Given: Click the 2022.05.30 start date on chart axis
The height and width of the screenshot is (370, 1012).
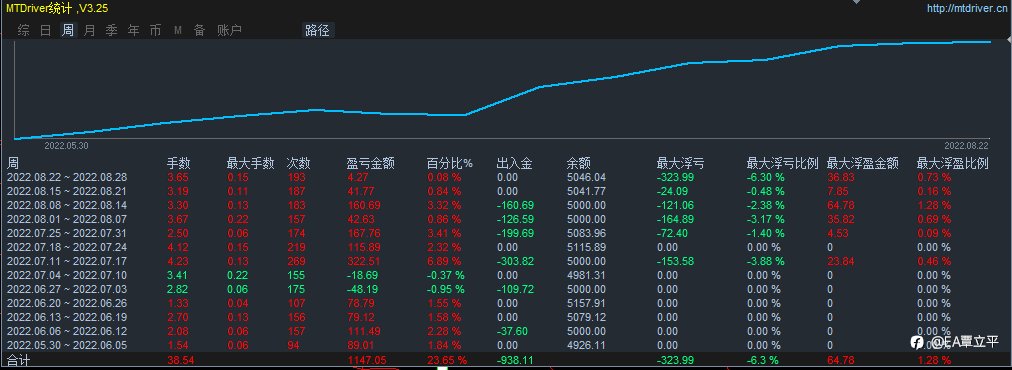Looking at the screenshot, I should 66,146.
